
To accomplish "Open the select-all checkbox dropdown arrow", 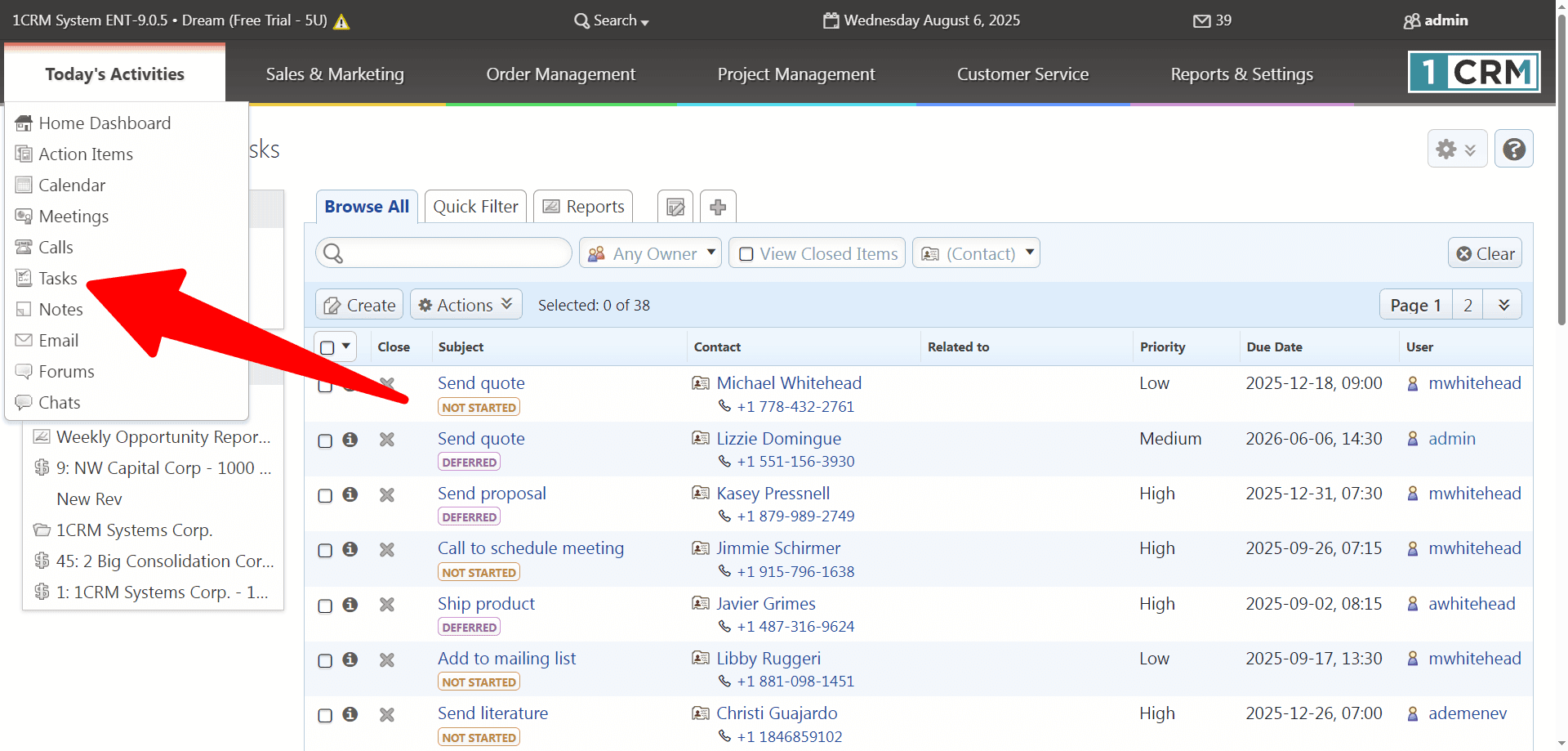I will pyautogui.click(x=346, y=346).
